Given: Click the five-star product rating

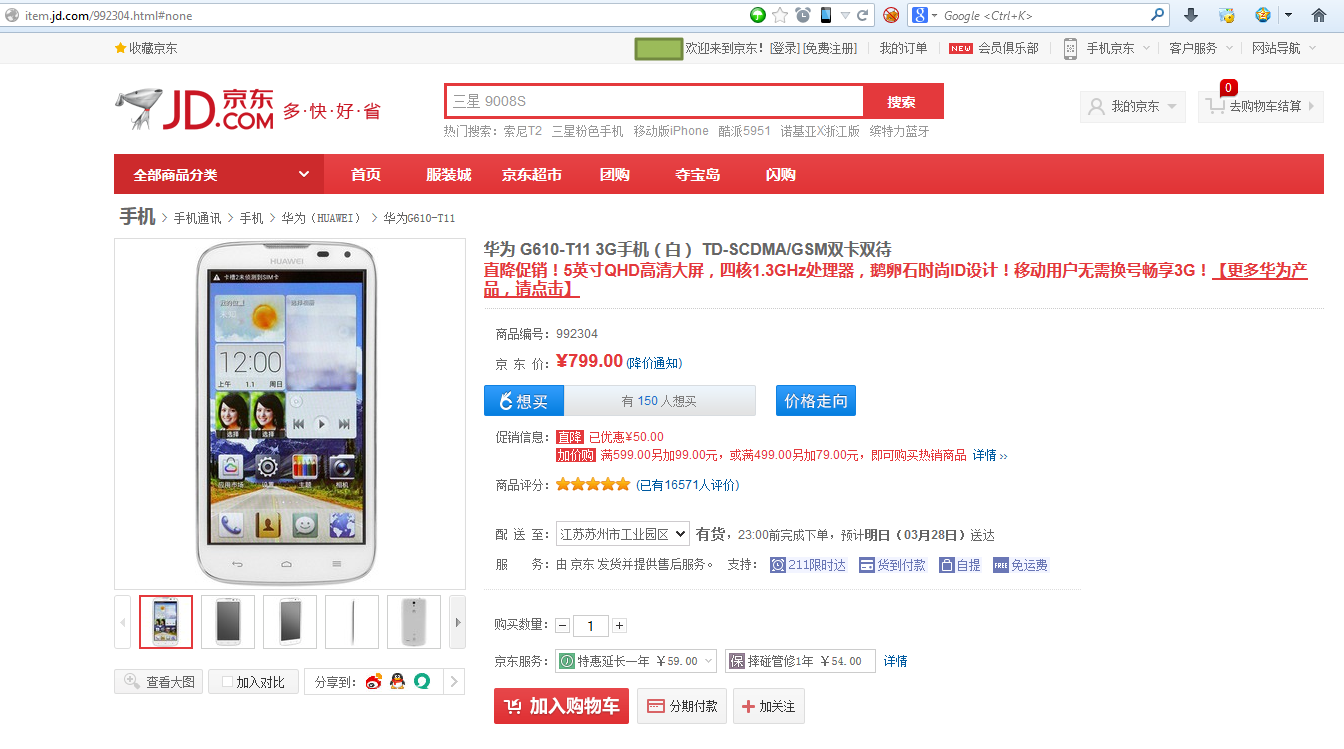Looking at the screenshot, I should click(593, 484).
